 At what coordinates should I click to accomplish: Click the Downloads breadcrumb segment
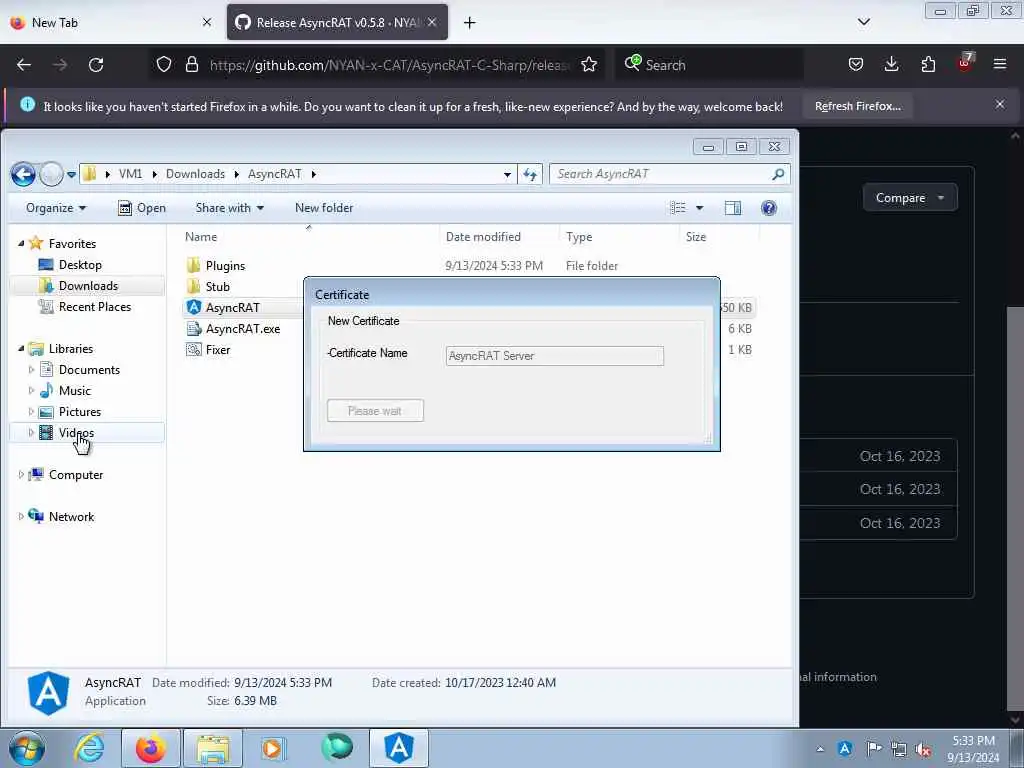(195, 174)
